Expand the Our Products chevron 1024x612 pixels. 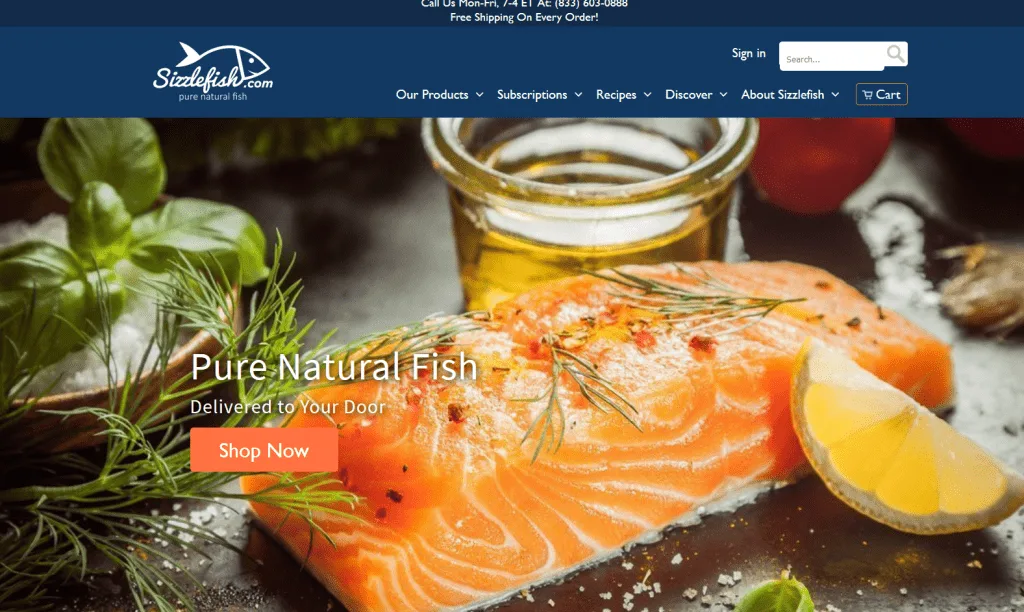(x=479, y=95)
